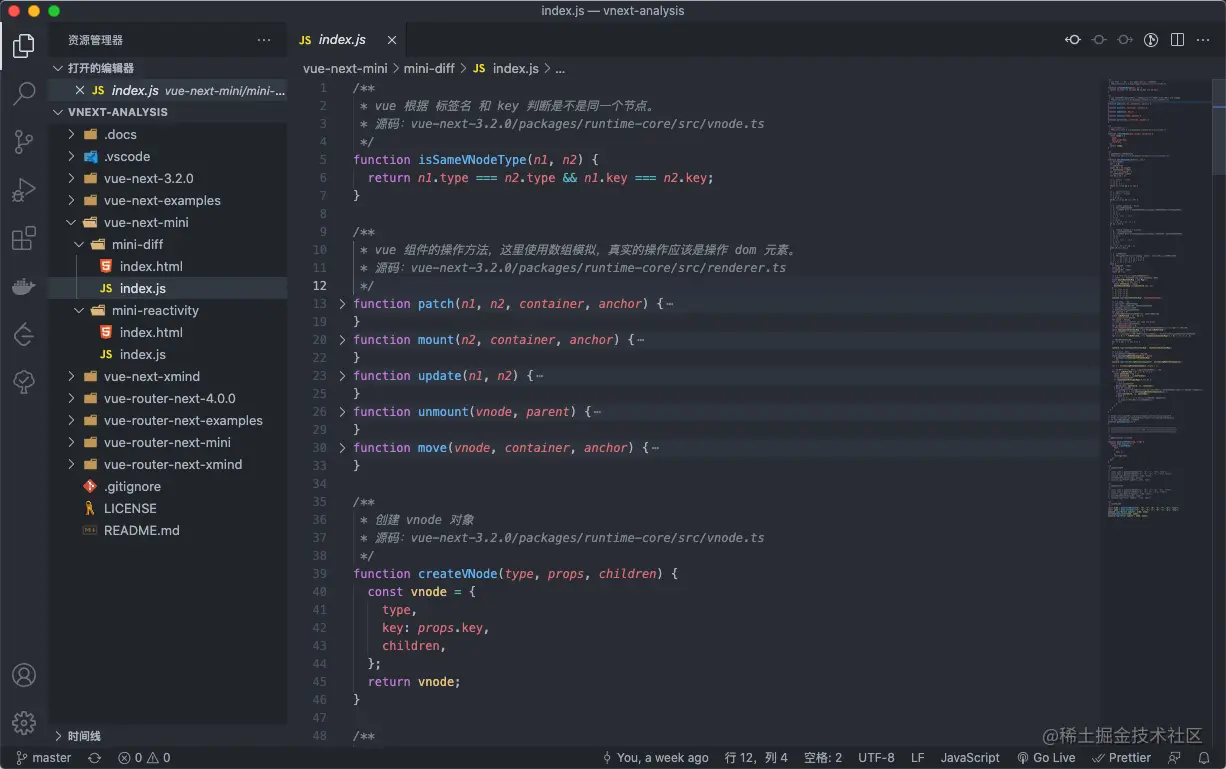This screenshot has height=769, width=1226.
Task: Expand the vue-router-next-4.0.0 folder
Action: pyautogui.click(x=168, y=398)
